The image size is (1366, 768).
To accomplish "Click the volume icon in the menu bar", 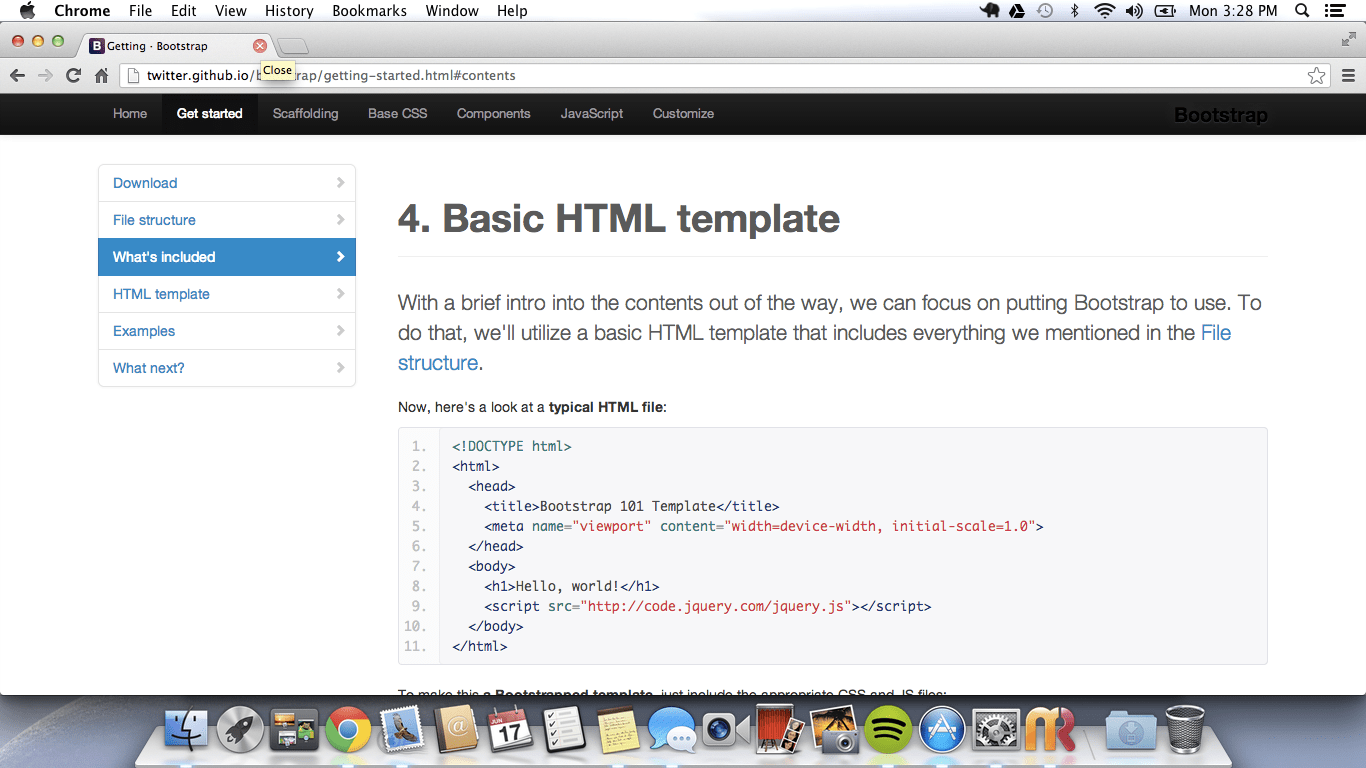I will click(1135, 11).
